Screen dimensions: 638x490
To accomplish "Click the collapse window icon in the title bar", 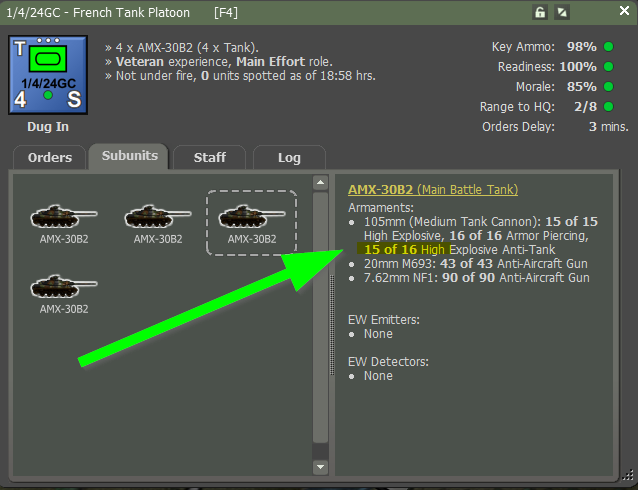I will pyautogui.click(x=562, y=12).
